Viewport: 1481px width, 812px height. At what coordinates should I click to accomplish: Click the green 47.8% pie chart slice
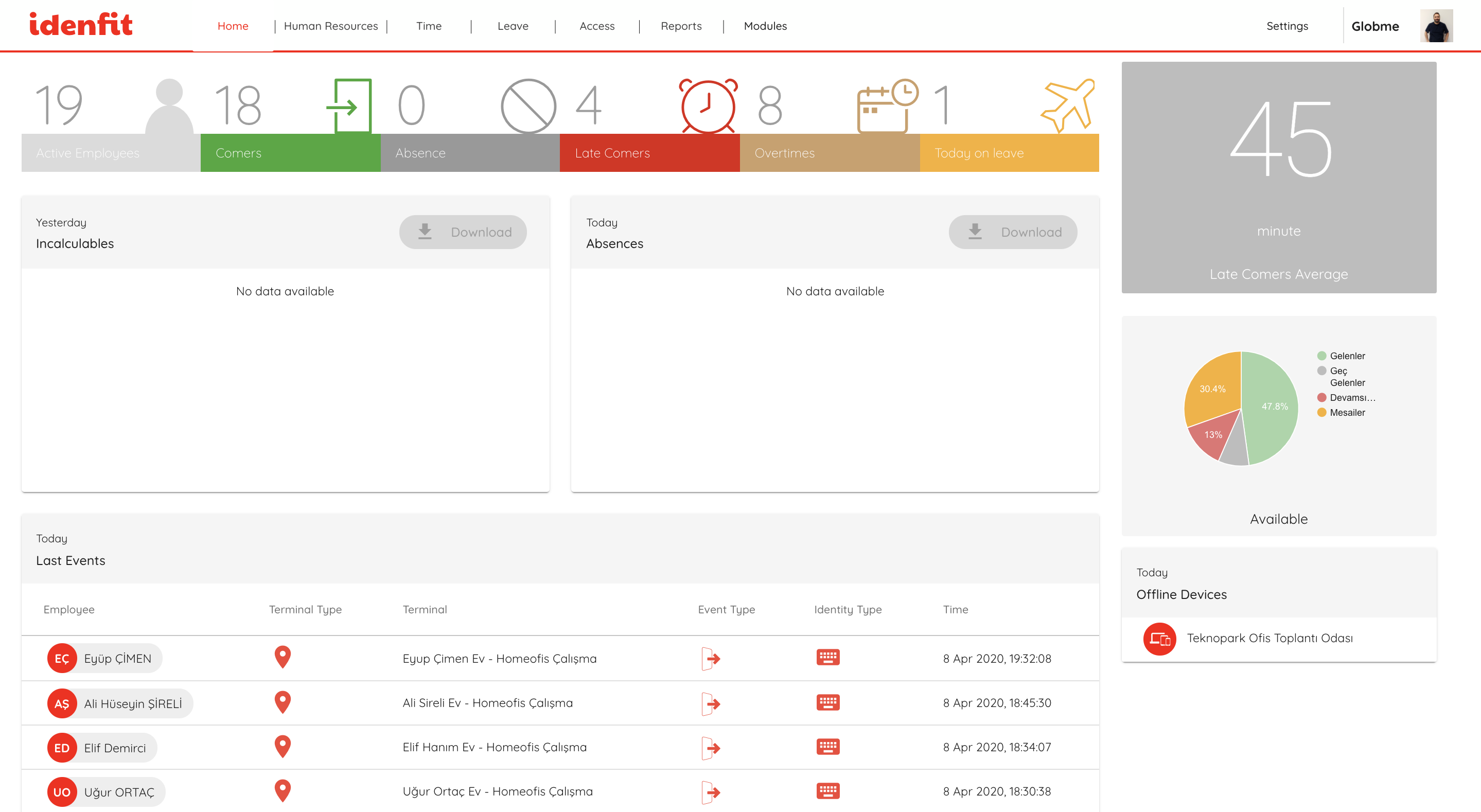[1274, 408]
